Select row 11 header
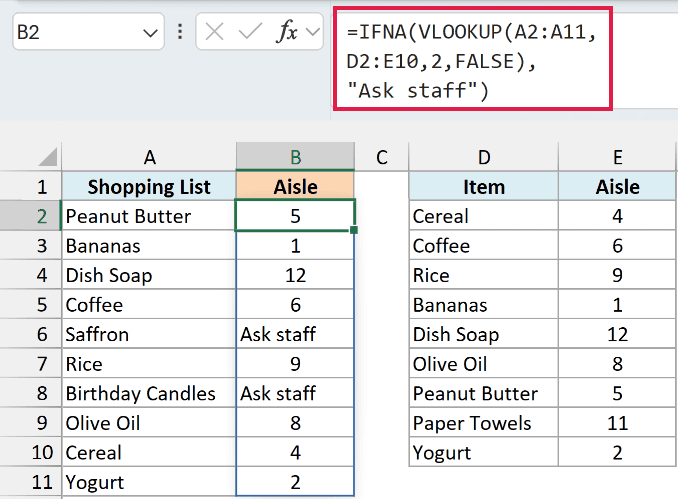 click(x=30, y=482)
